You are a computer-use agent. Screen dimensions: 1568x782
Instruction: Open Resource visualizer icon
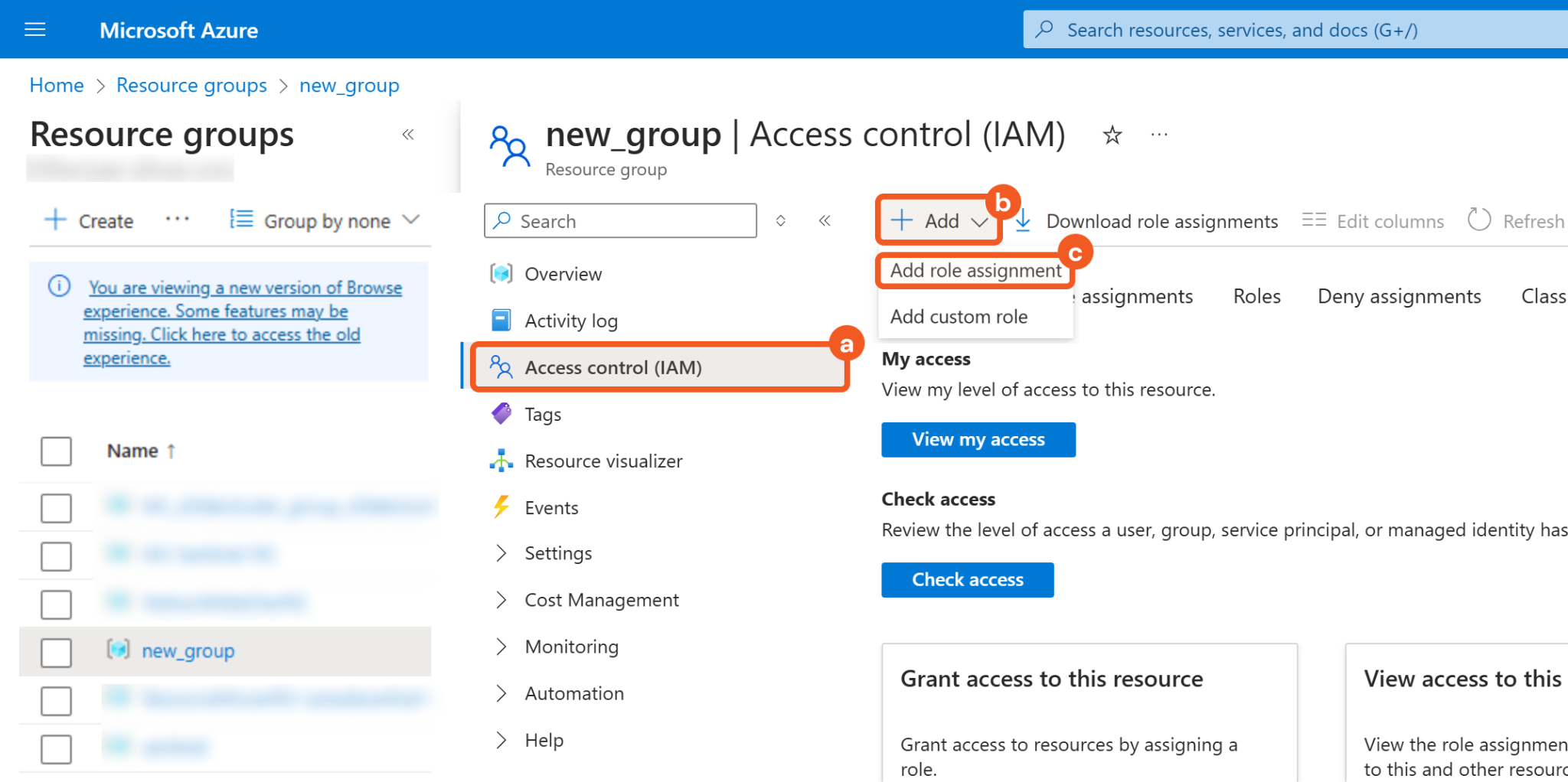click(x=501, y=461)
